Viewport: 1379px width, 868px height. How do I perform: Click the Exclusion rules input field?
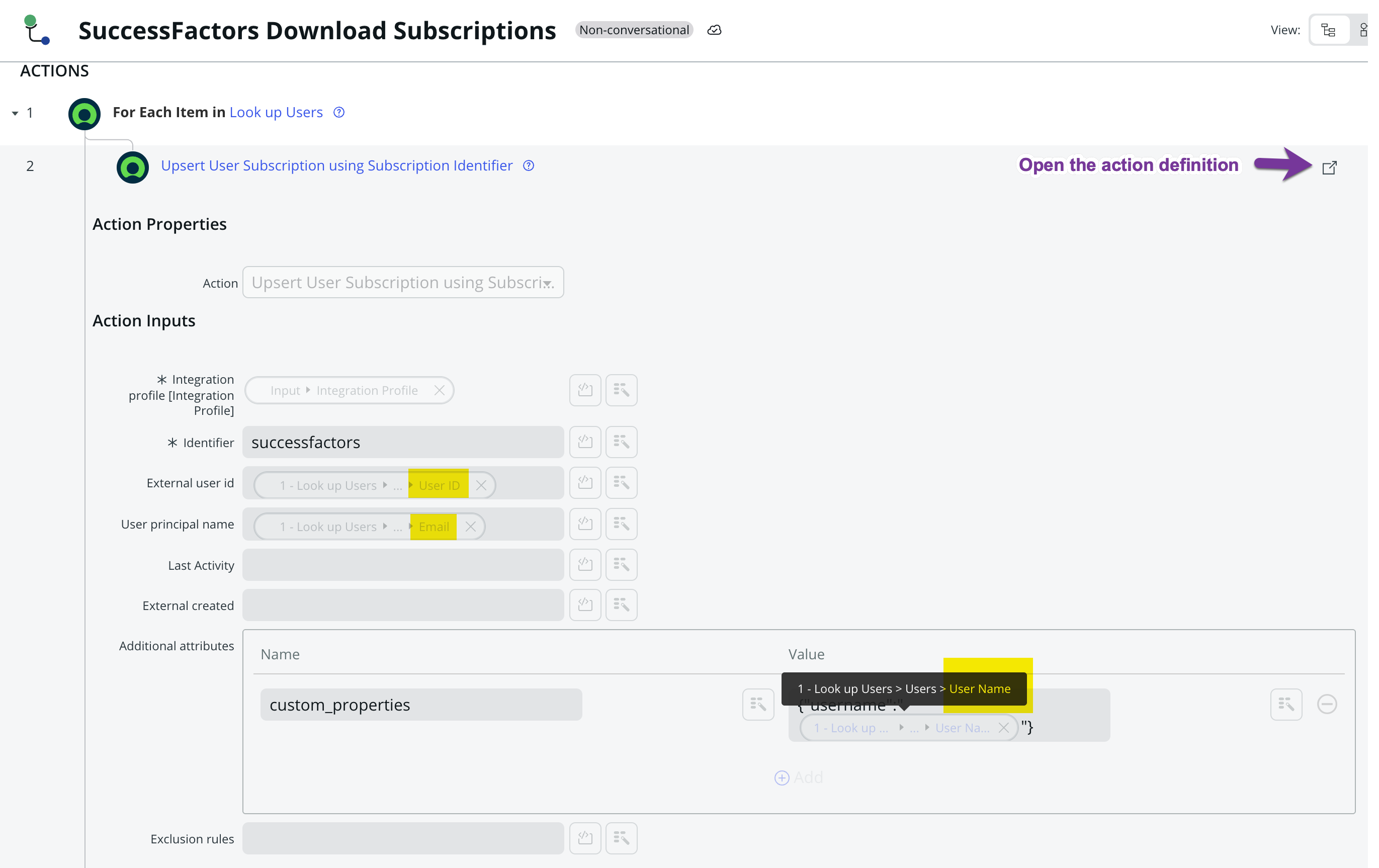coord(403,839)
